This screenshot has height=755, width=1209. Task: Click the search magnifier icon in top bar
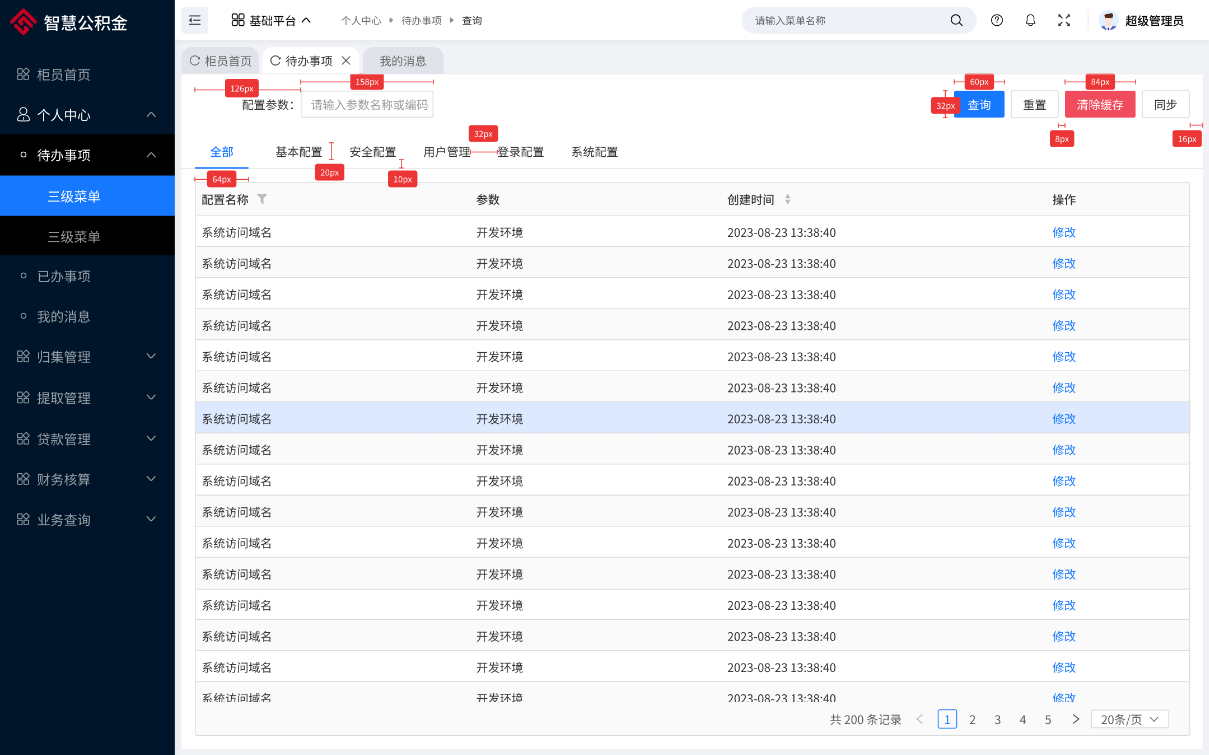click(956, 20)
